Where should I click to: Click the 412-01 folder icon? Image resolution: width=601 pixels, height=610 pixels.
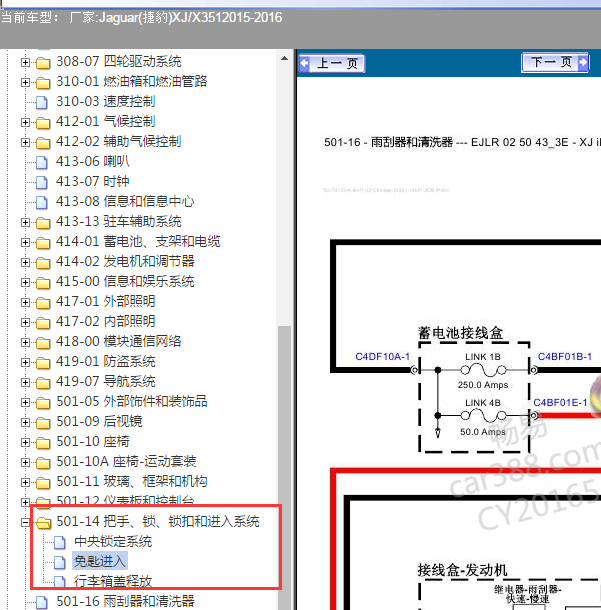[43, 123]
